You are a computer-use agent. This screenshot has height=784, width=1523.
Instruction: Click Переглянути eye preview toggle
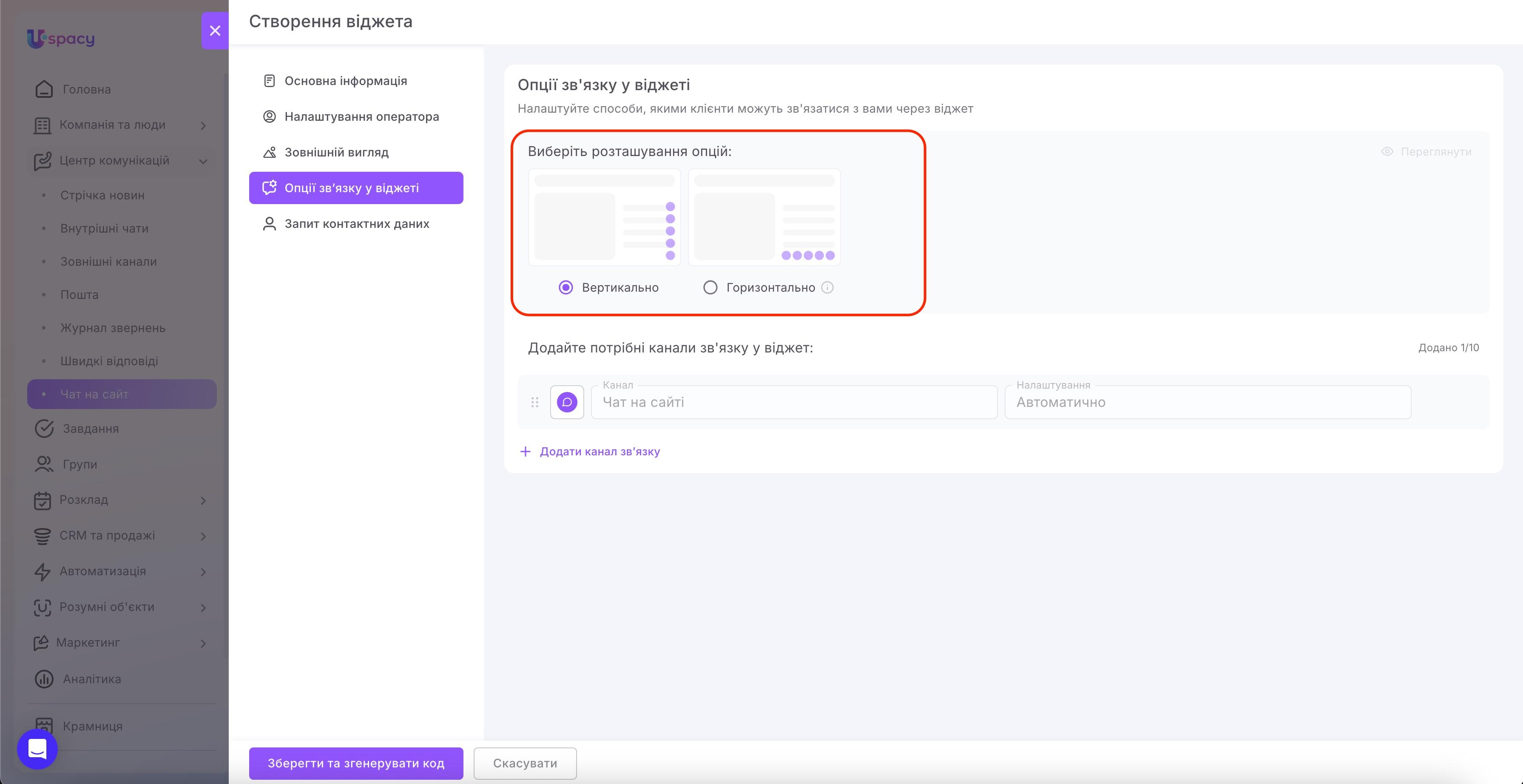(1426, 151)
